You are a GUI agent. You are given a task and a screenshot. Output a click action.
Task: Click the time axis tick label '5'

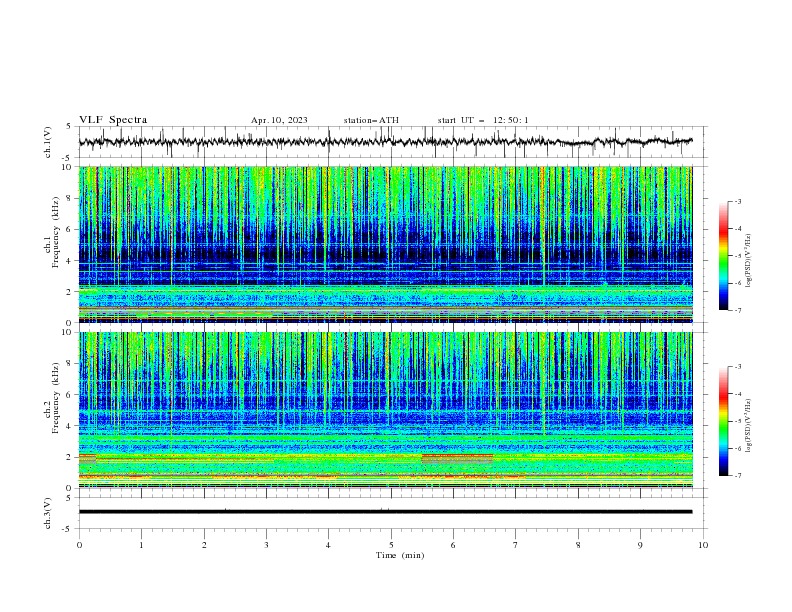click(x=391, y=545)
